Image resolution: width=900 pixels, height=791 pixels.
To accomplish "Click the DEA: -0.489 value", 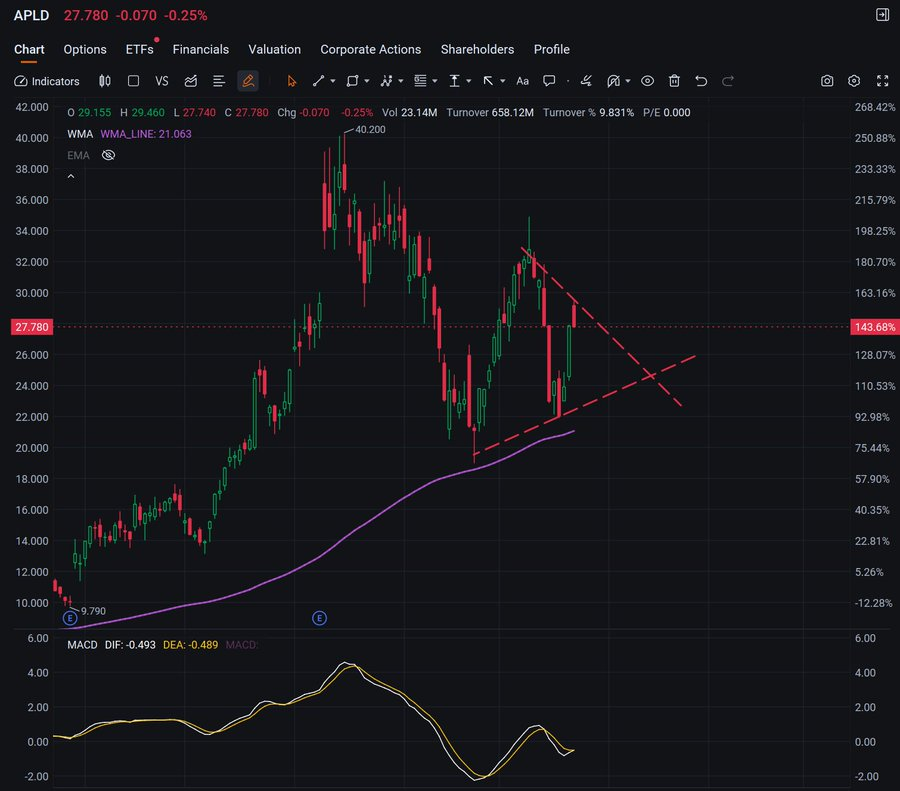I will 191,645.
